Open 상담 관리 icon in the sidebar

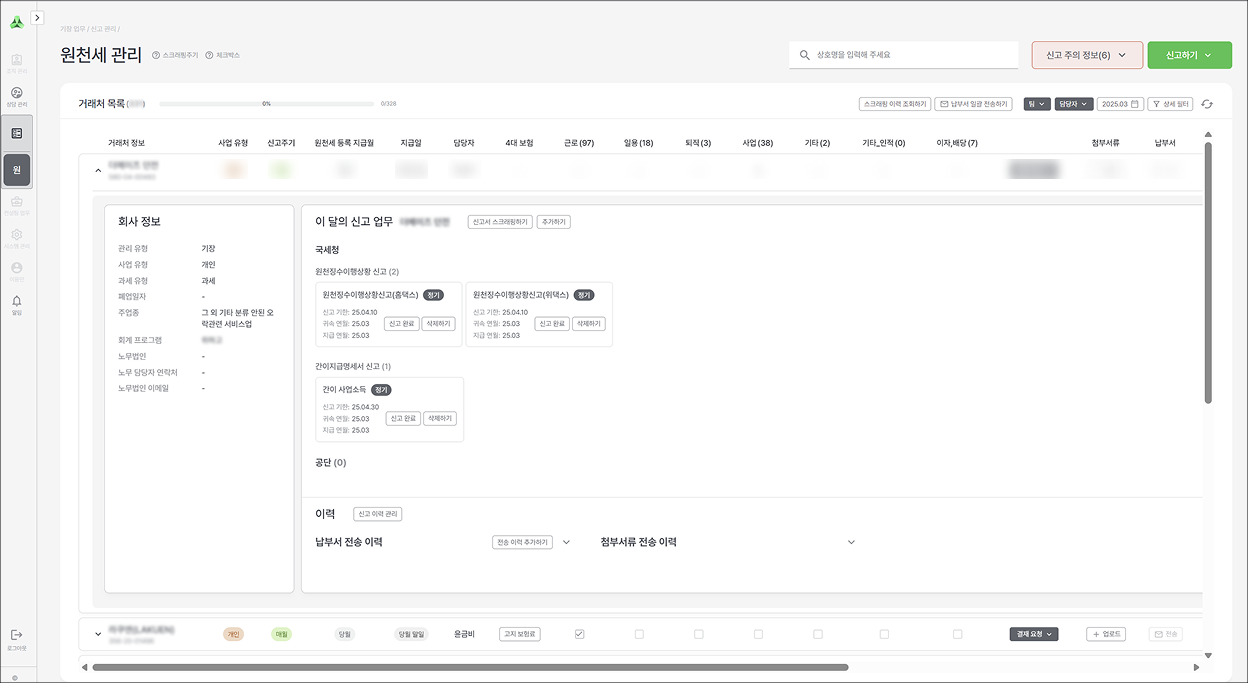pos(16,93)
